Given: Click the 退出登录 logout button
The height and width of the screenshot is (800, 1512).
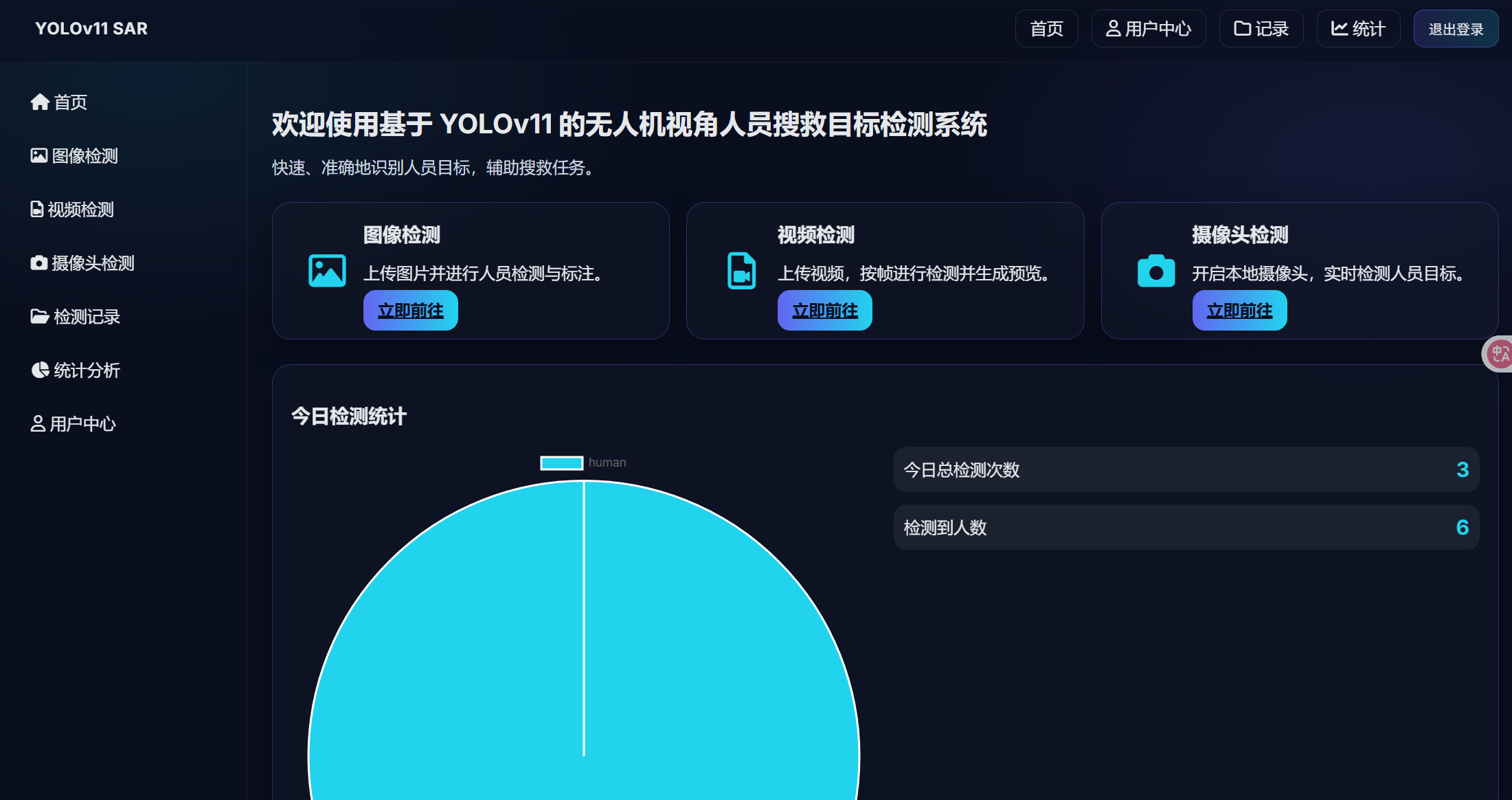Looking at the screenshot, I should tap(1456, 29).
